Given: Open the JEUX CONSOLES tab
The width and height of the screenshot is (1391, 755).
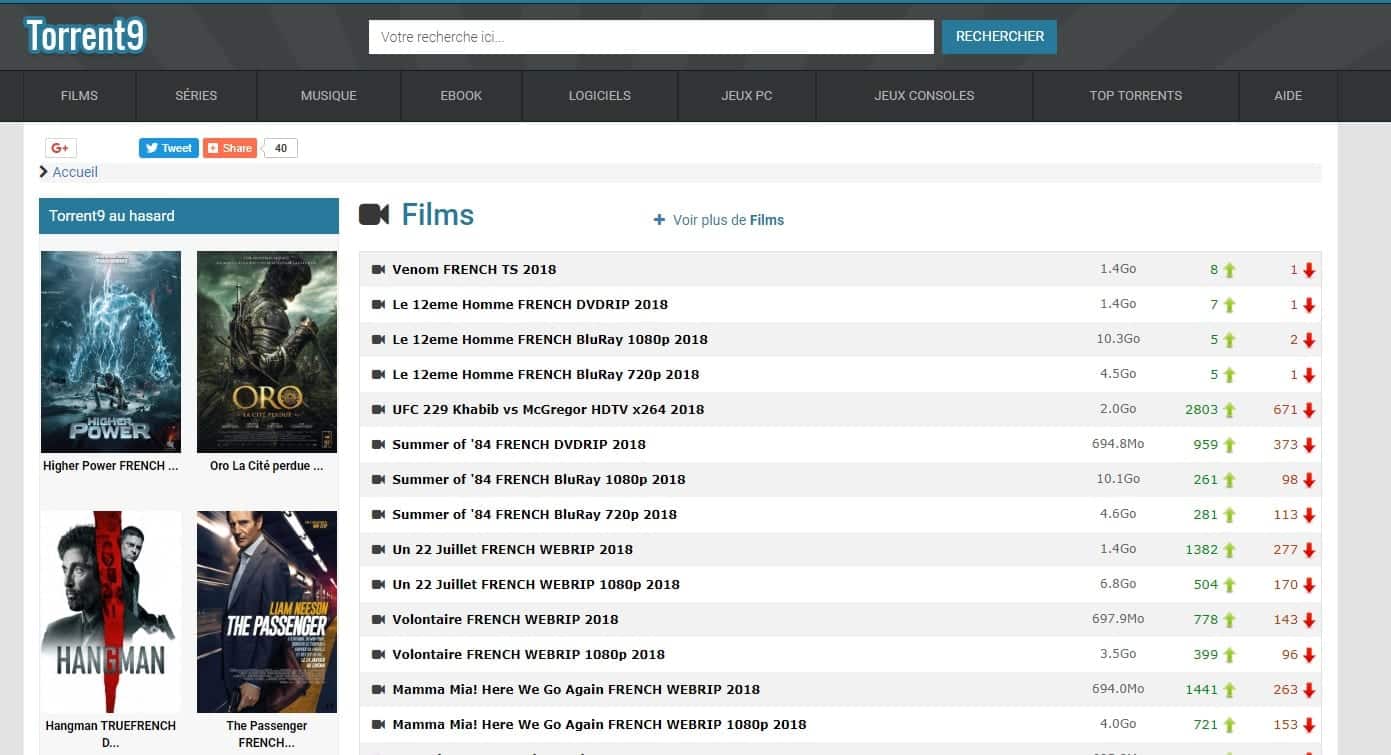Looking at the screenshot, I should (922, 95).
